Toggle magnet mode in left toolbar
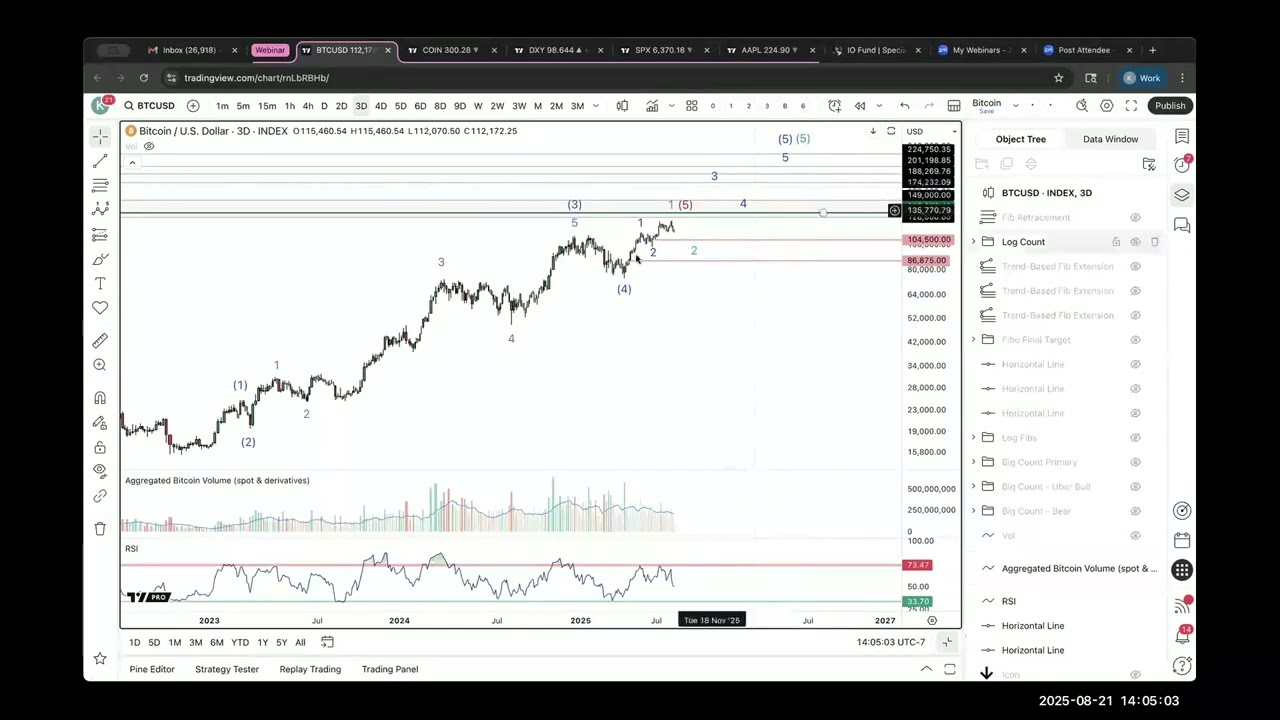1280x720 pixels. click(x=100, y=398)
